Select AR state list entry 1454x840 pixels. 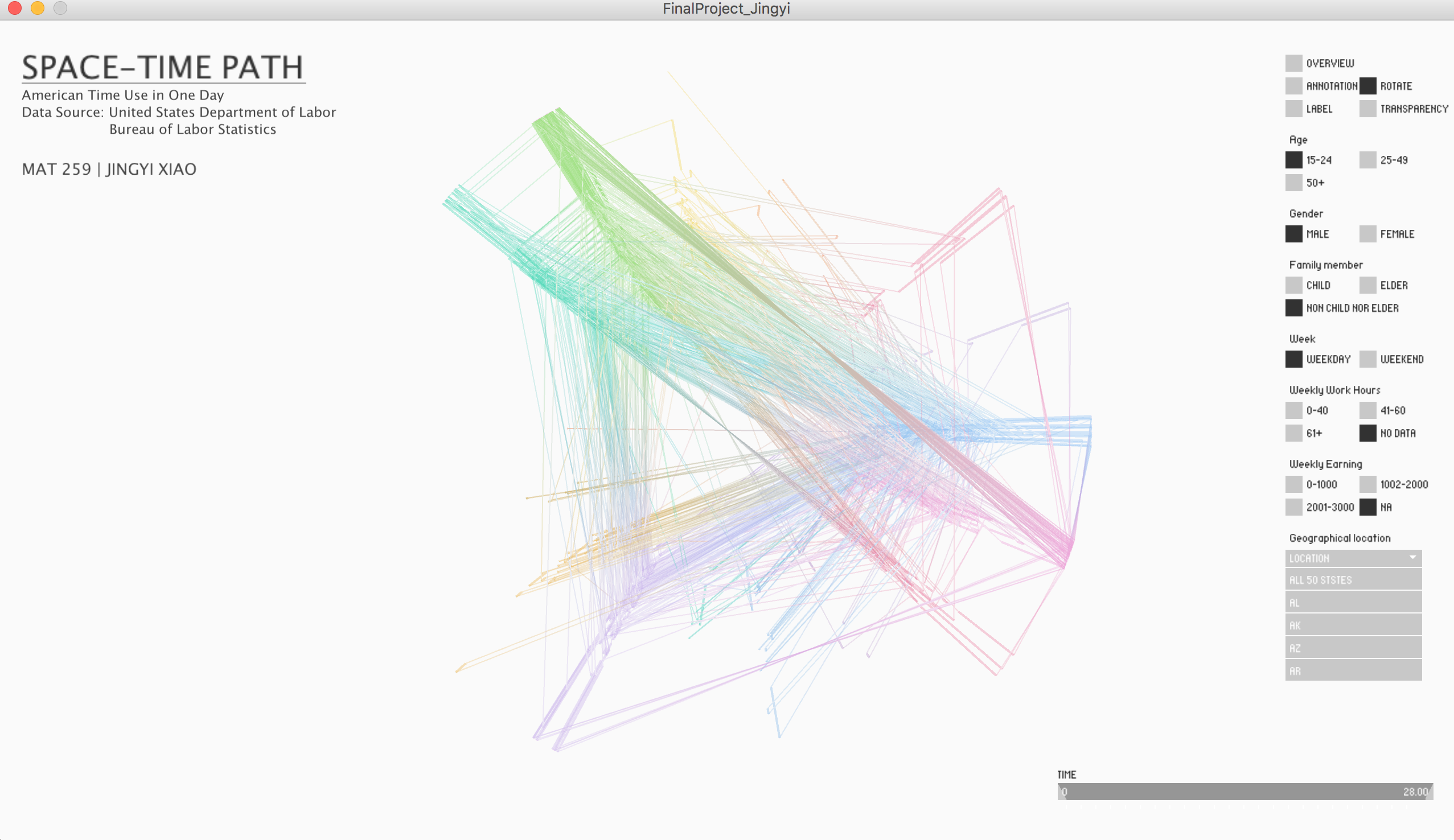tap(1353, 671)
